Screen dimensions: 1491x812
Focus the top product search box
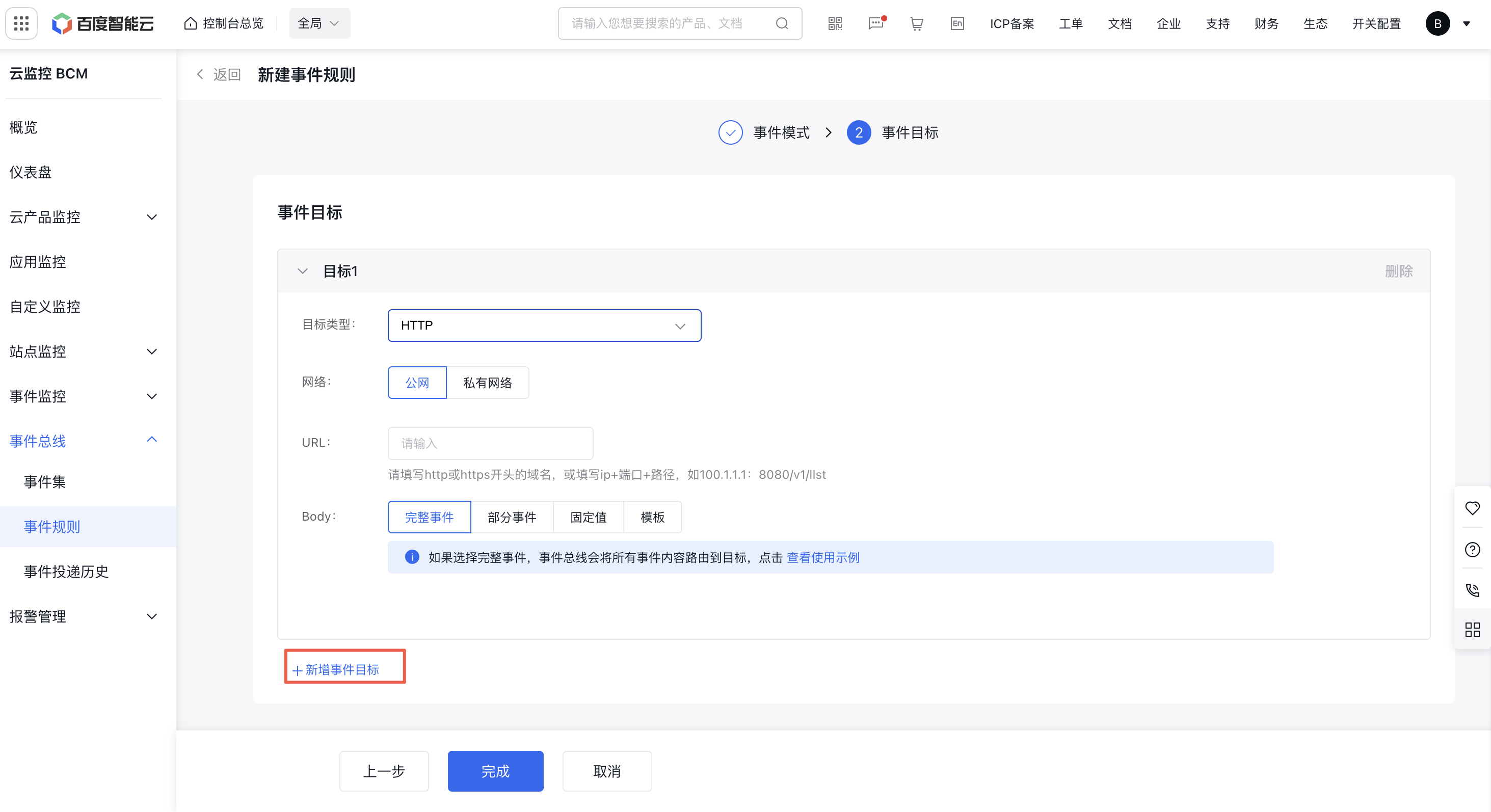point(680,23)
